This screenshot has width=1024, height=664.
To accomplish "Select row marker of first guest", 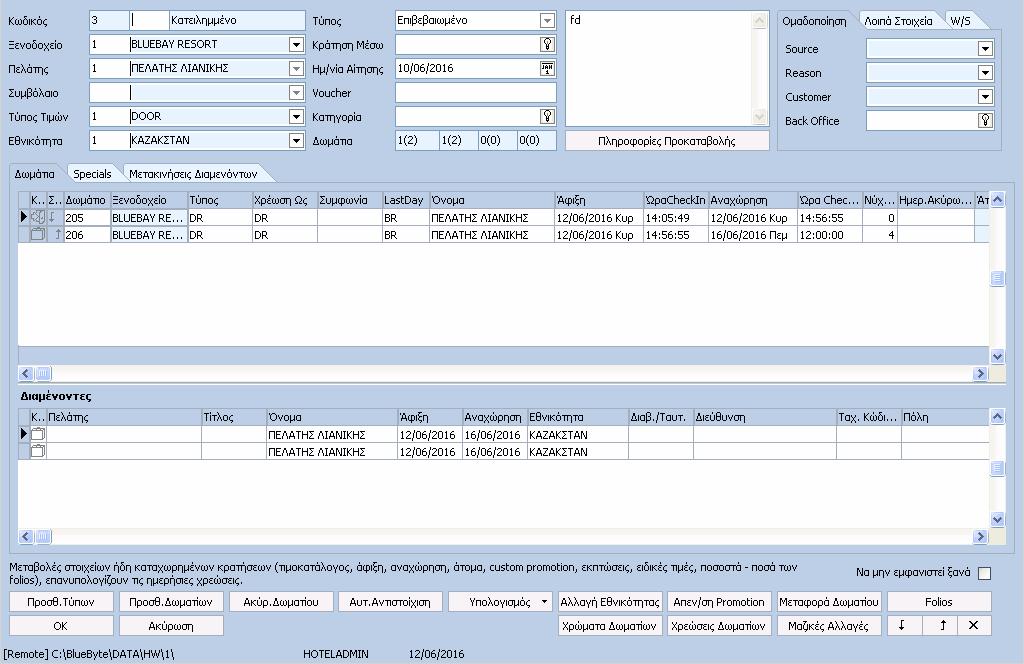I will (24, 434).
